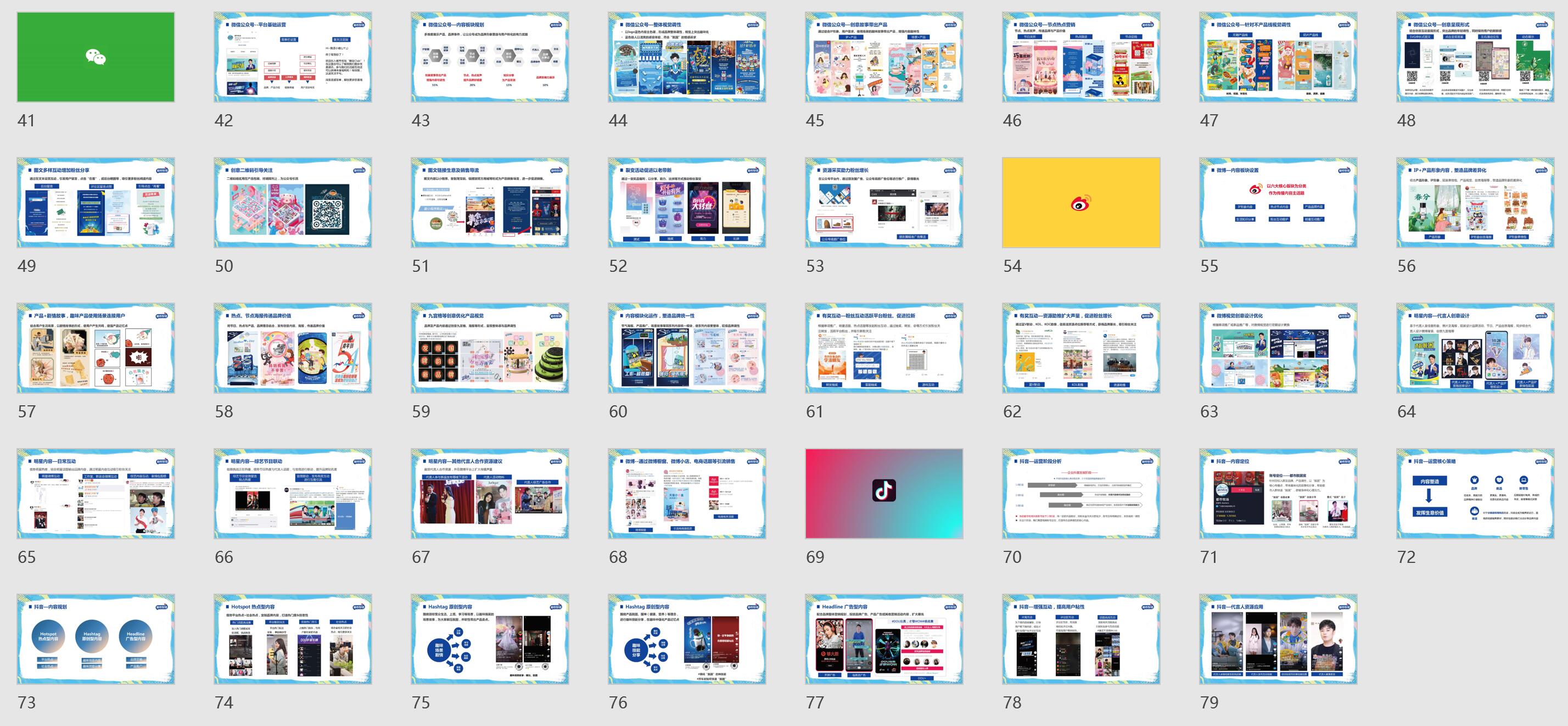This screenshot has width=1568, height=726.
Task: Choose slide 79 抖音—代言人资源应用
Action: coord(1278,640)
